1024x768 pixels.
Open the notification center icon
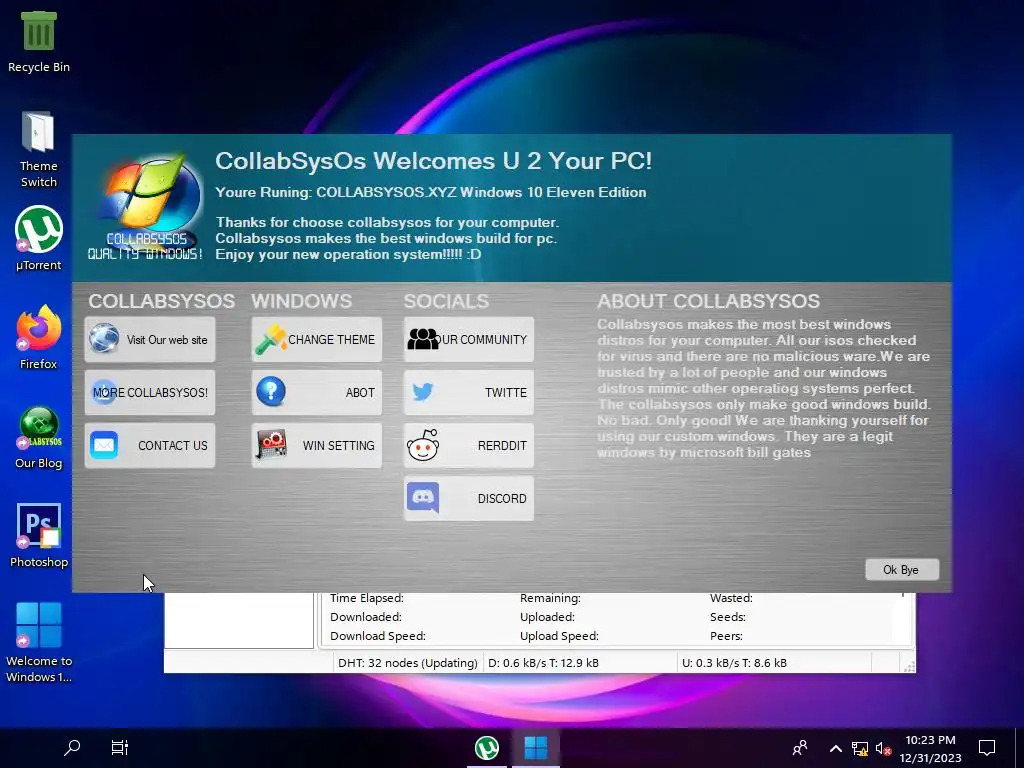987,748
